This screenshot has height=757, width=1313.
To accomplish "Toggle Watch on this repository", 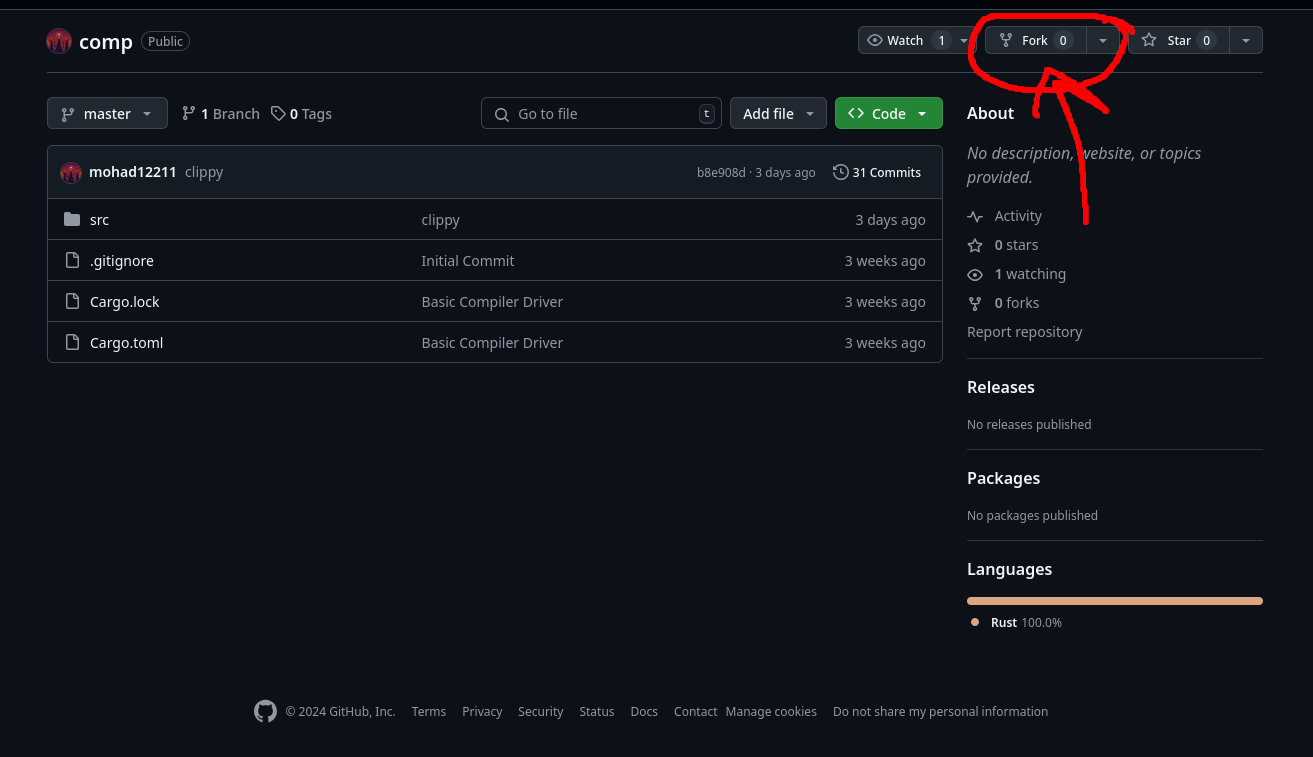I will 905,40.
